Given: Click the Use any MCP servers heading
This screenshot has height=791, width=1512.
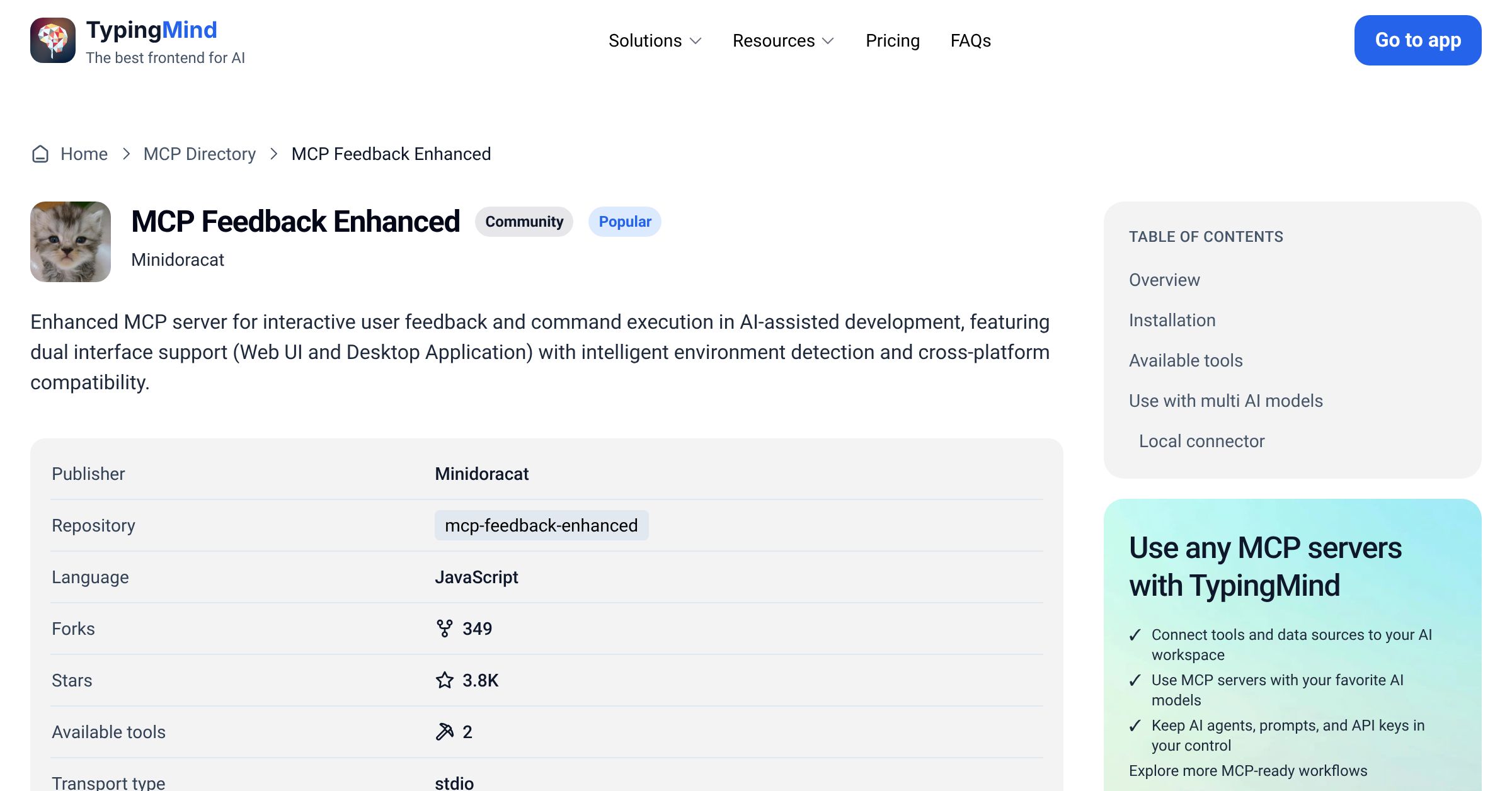Looking at the screenshot, I should 1265,566.
